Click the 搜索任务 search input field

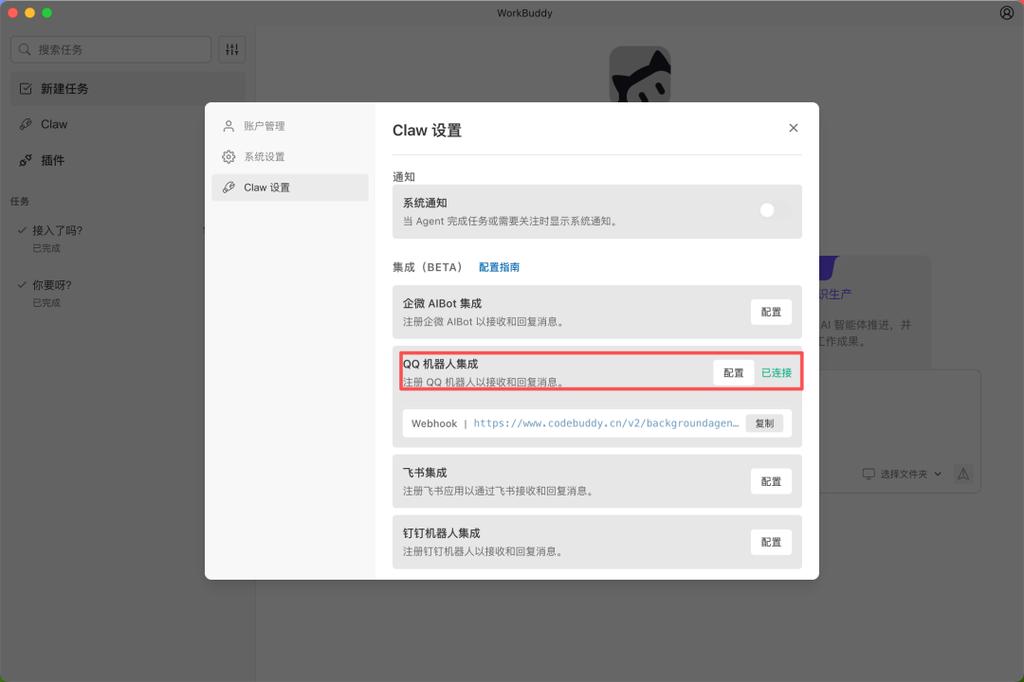pyautogui.click(x=110, y=48)
